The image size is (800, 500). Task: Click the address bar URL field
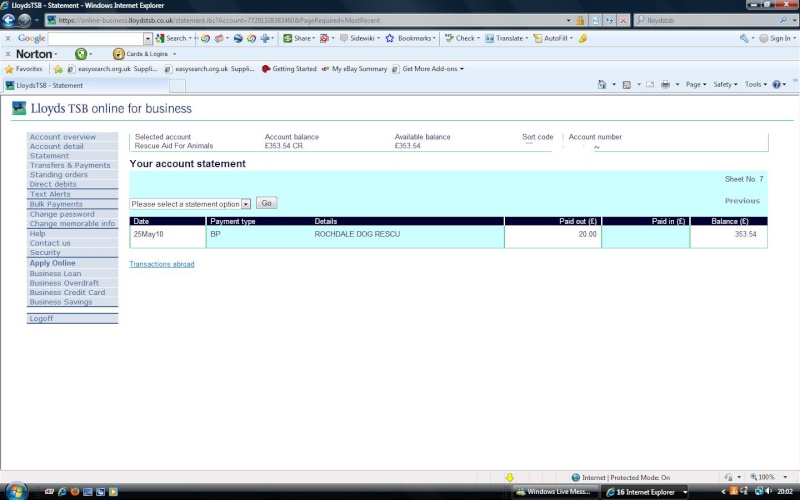coord(306,20)
